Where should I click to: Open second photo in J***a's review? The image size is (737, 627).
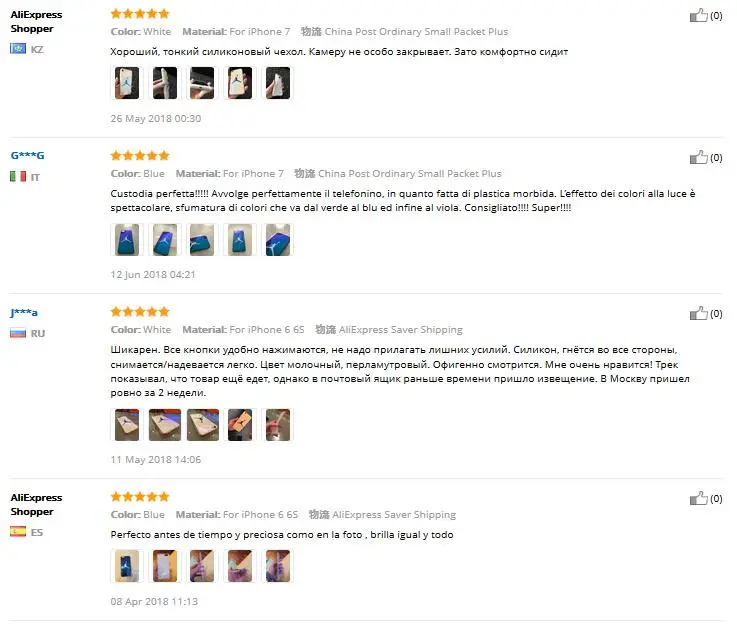pos(165,424)
